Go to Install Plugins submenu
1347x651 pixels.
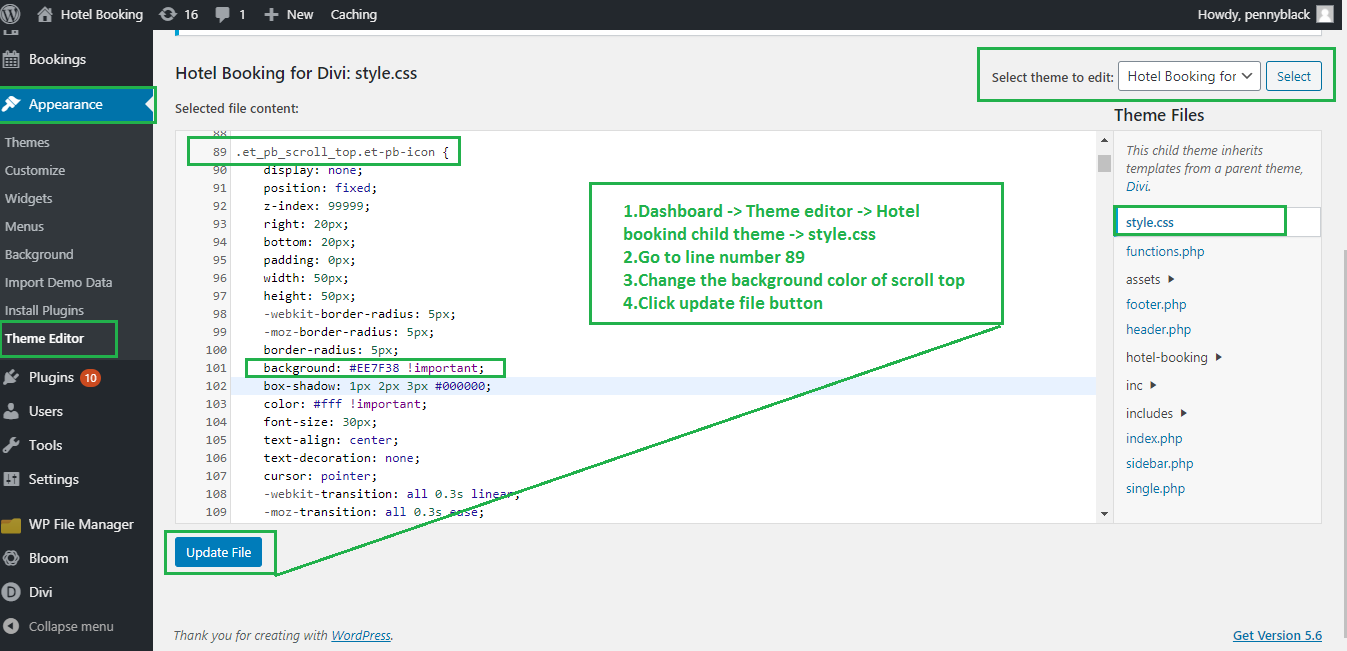pos(44,310)
